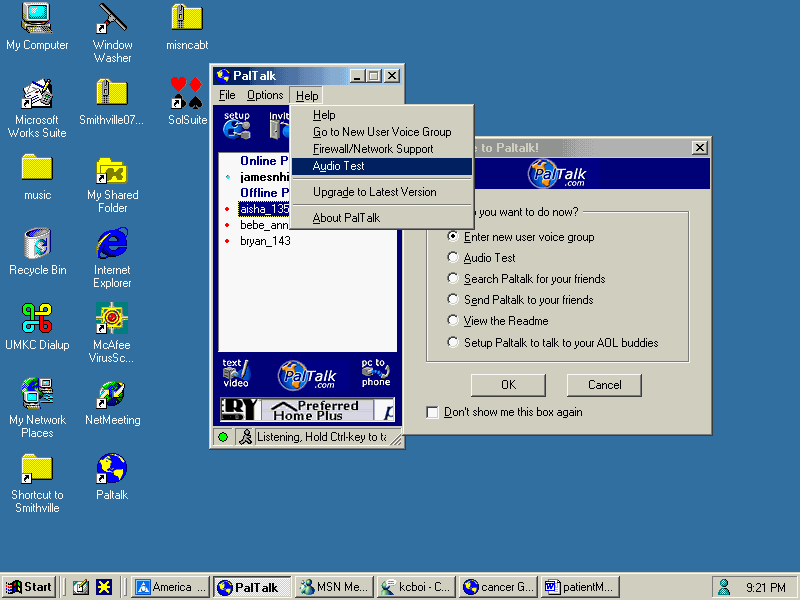
Task: Click PalTalk taskbar button
Action: (253, 587)
